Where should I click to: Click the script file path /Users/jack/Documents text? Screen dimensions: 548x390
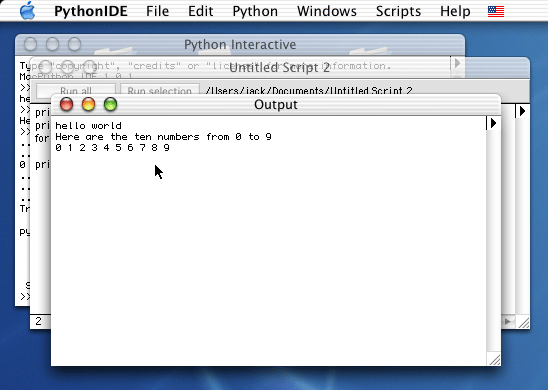point(309,91)
